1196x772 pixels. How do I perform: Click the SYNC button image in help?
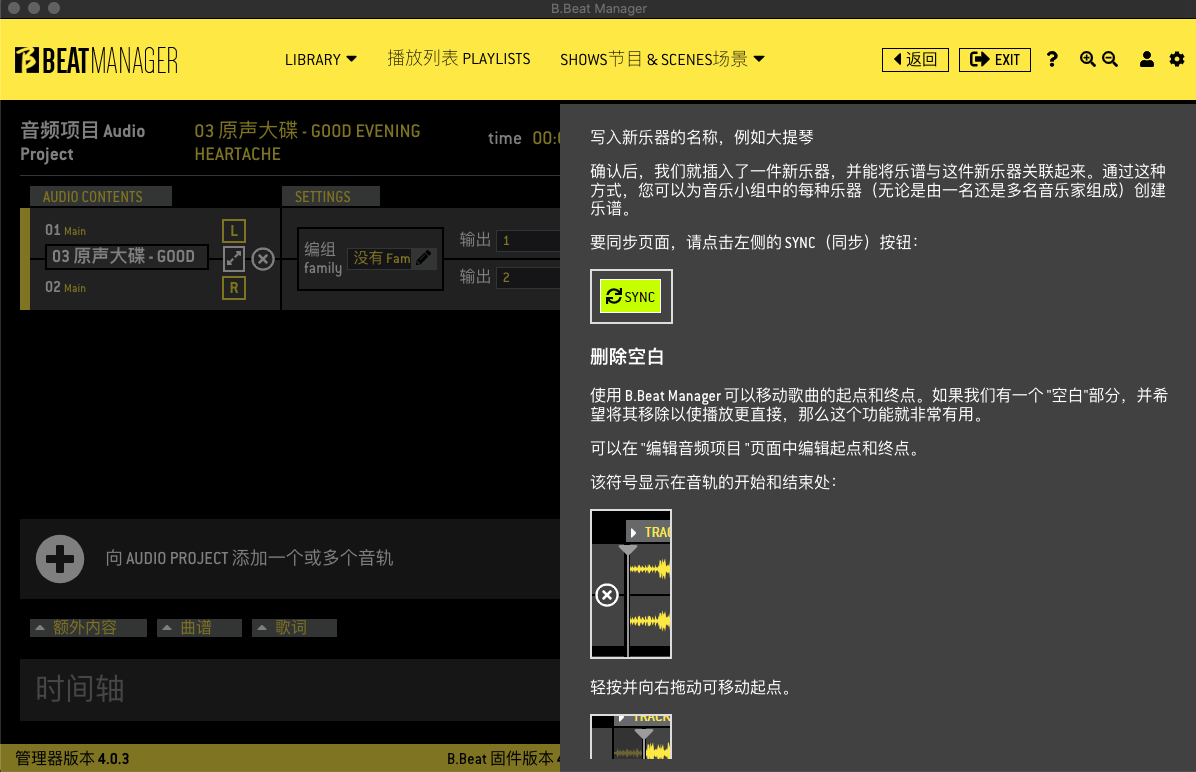(x=631, y=296)
